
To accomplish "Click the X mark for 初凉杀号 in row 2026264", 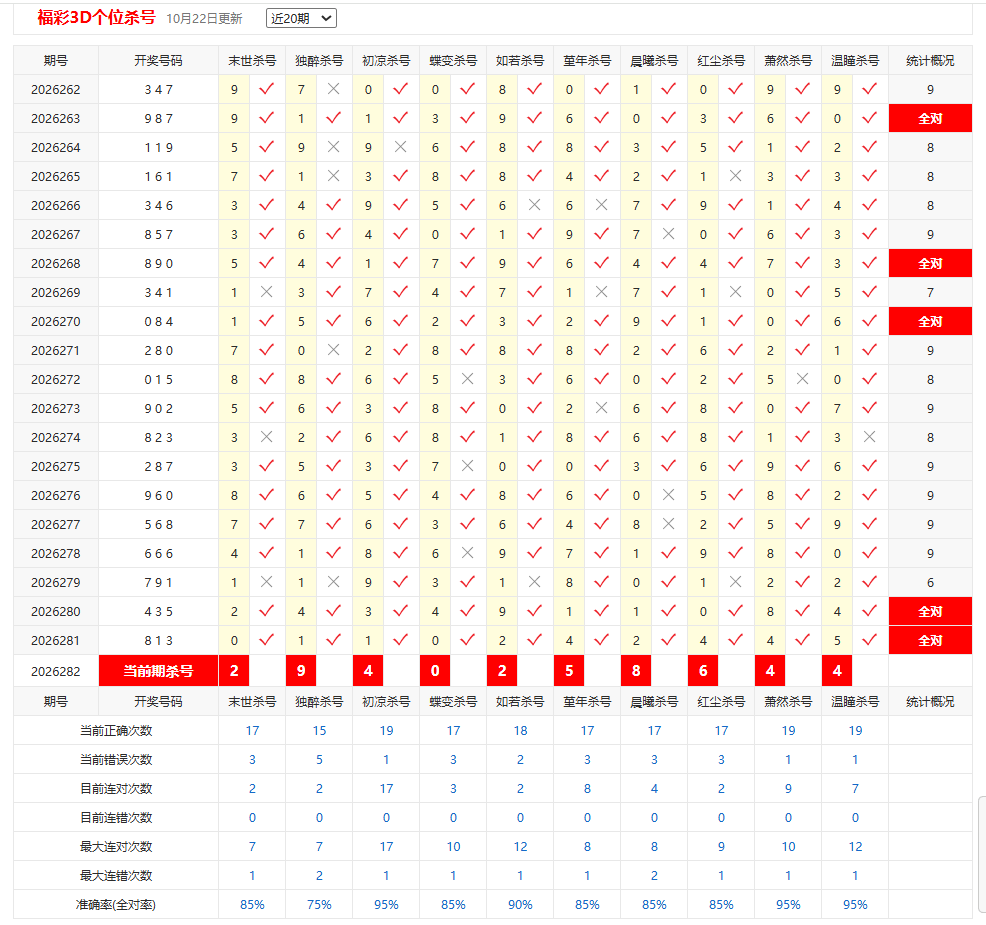I will (400, 147).
